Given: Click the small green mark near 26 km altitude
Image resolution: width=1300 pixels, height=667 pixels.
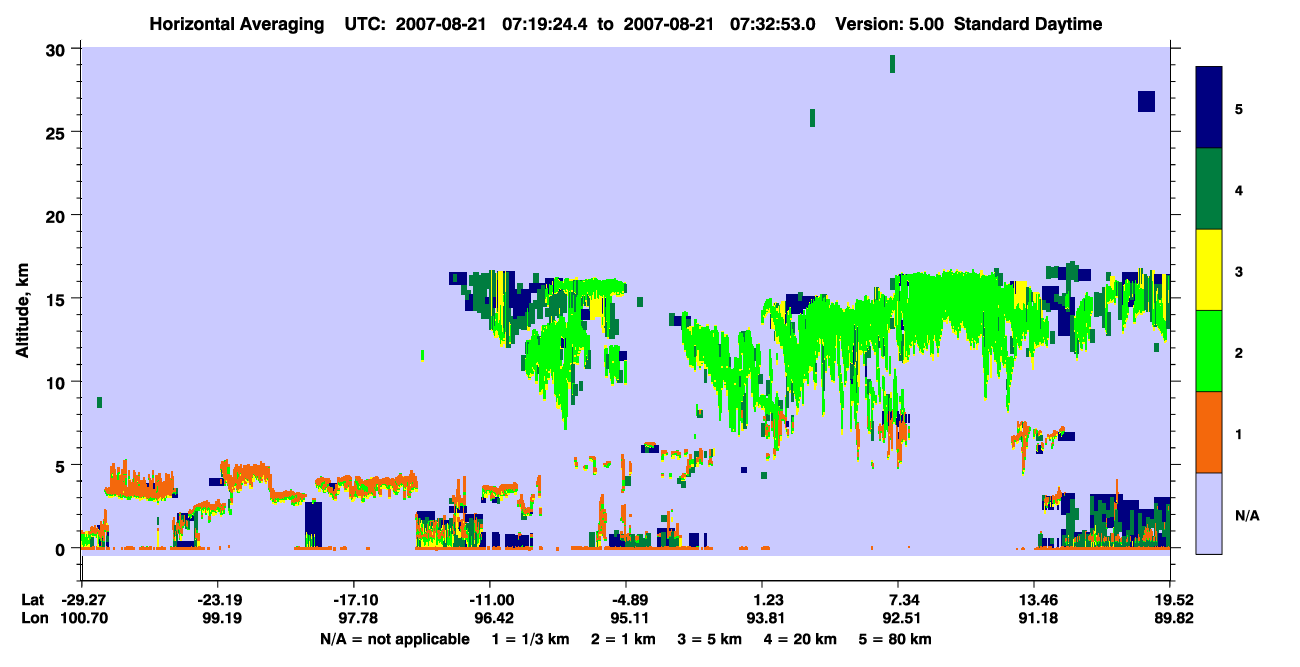Looking at the screenshot, I should coord(812,118).
